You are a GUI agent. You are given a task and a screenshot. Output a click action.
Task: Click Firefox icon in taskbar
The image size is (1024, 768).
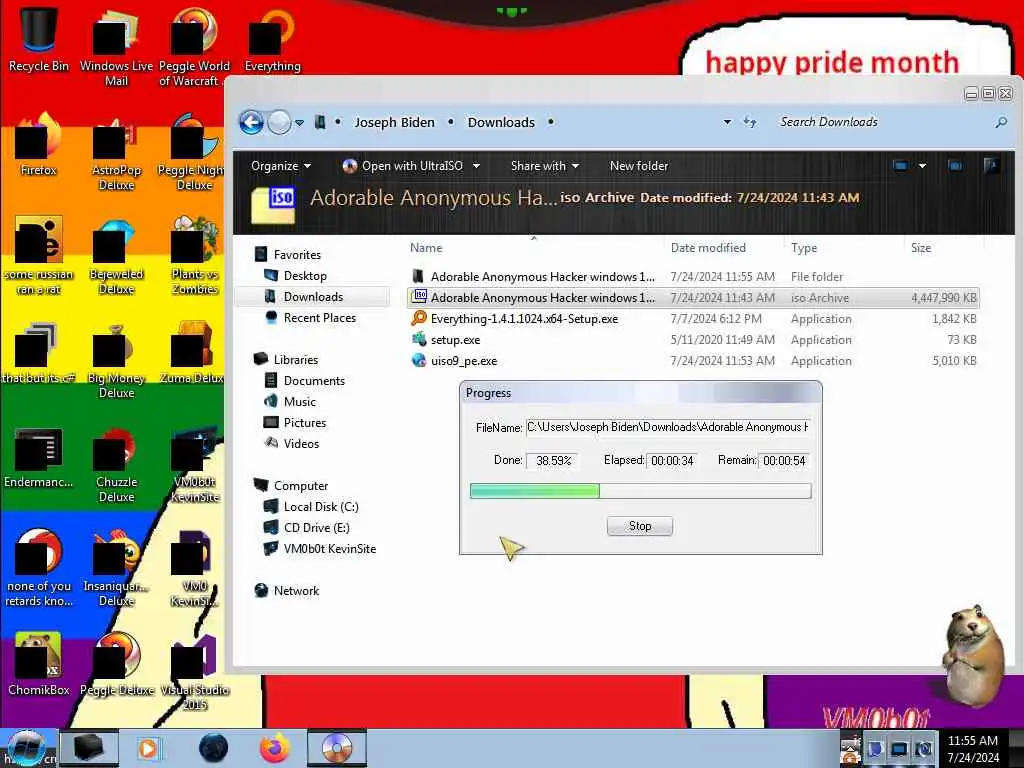275,748
